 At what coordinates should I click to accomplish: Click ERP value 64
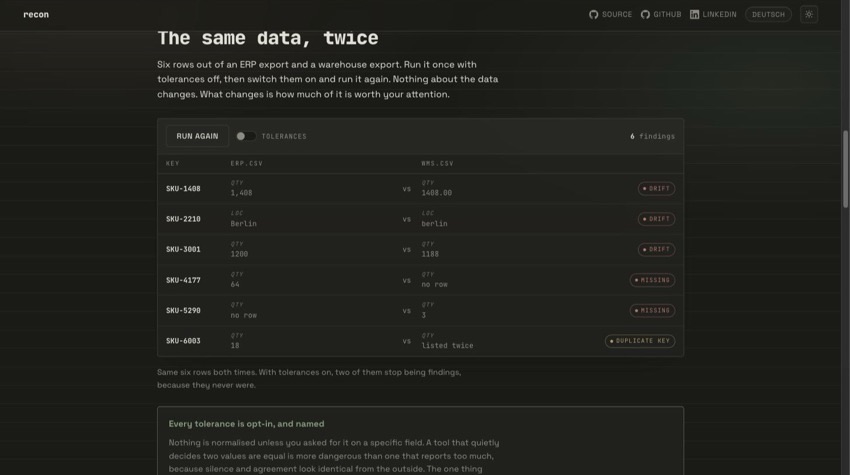point(235,284)
